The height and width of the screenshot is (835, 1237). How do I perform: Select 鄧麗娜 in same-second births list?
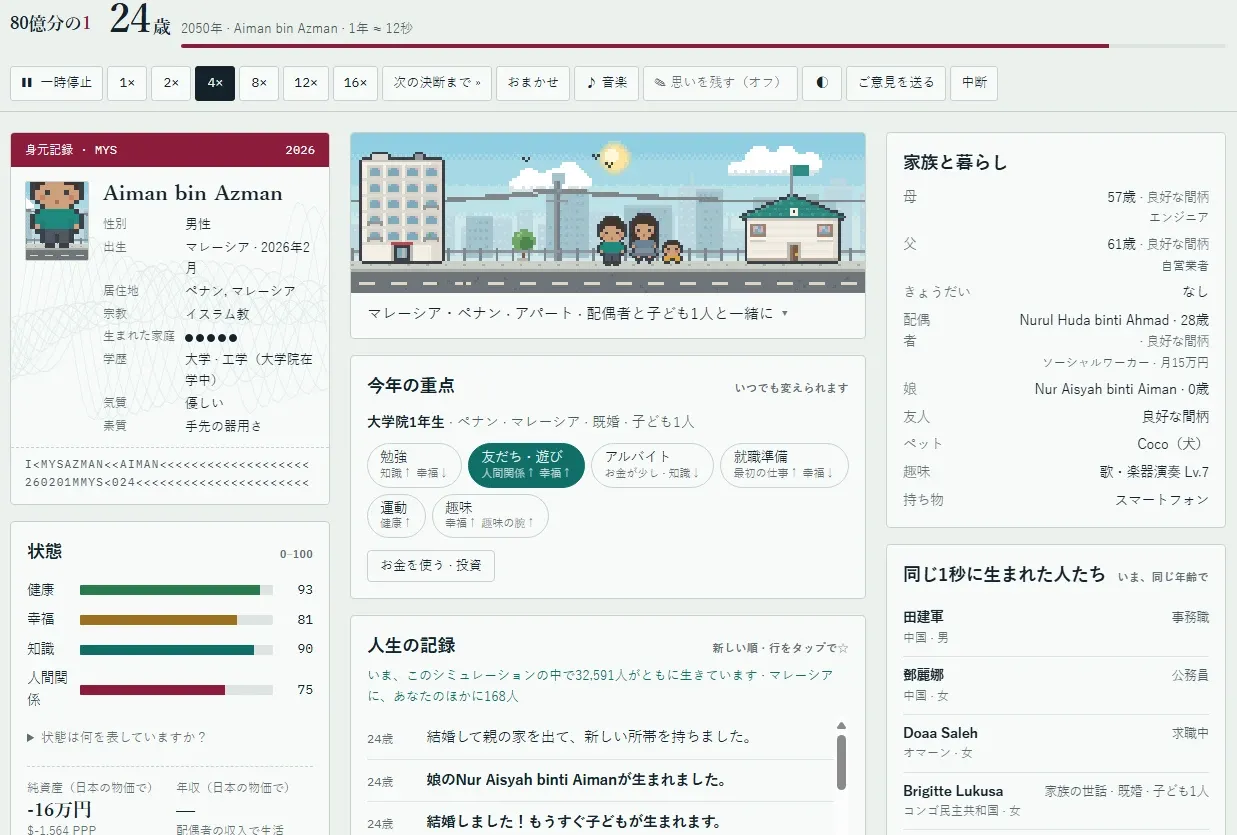point(1056,685)
